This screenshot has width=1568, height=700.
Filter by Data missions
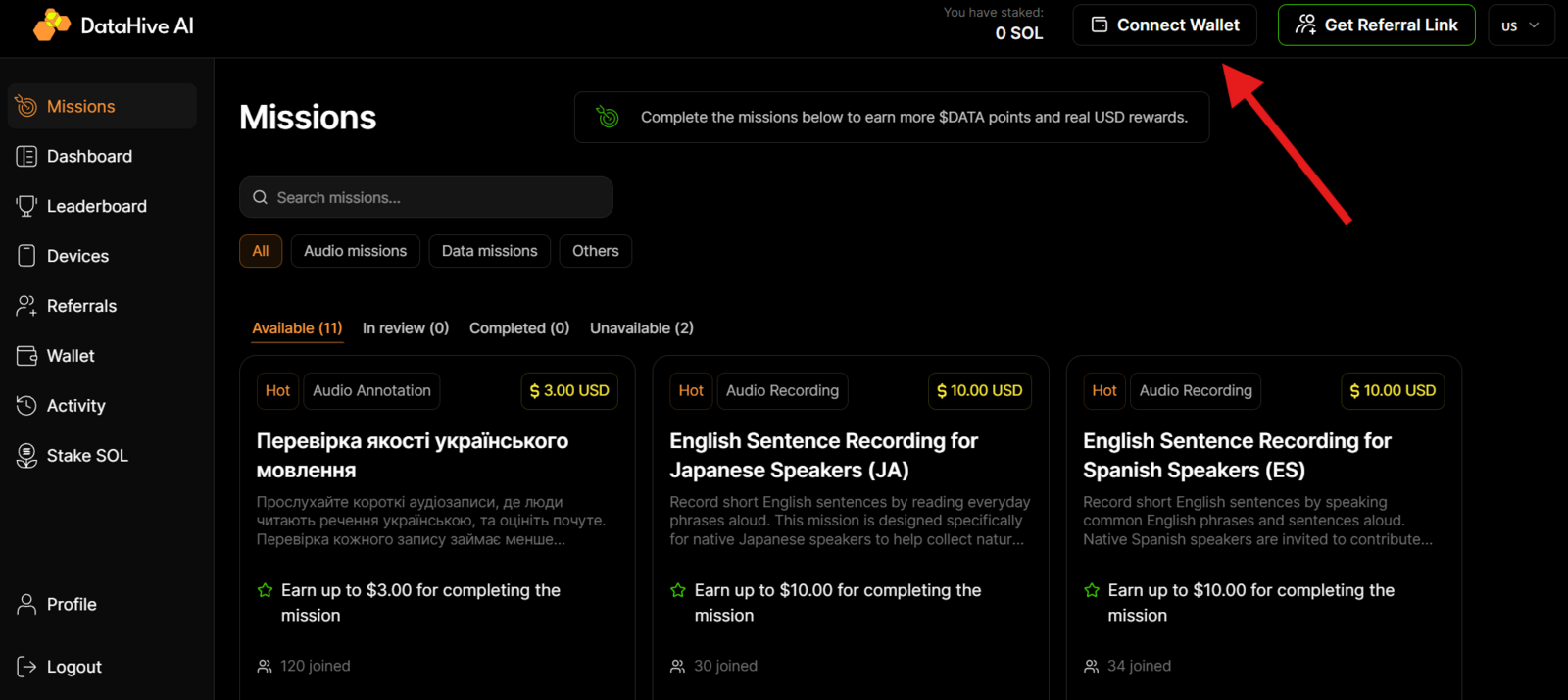pos(489,251)
